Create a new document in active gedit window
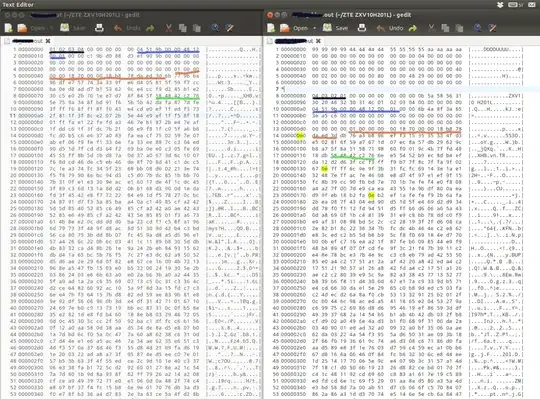 click(x=271, y=28)
